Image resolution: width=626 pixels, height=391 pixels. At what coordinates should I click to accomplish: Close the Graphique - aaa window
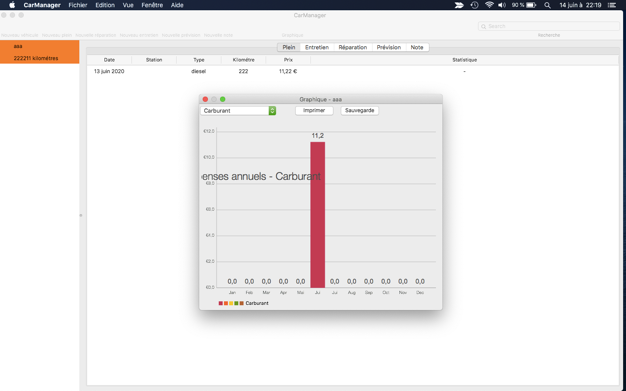coord(205,99)
